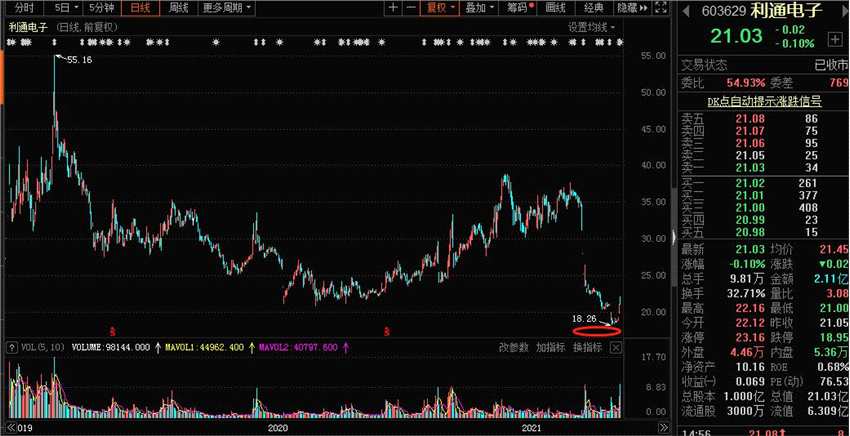Expand the 更多周期 dropdown
850x436 pixels.
tap(227, 8)
